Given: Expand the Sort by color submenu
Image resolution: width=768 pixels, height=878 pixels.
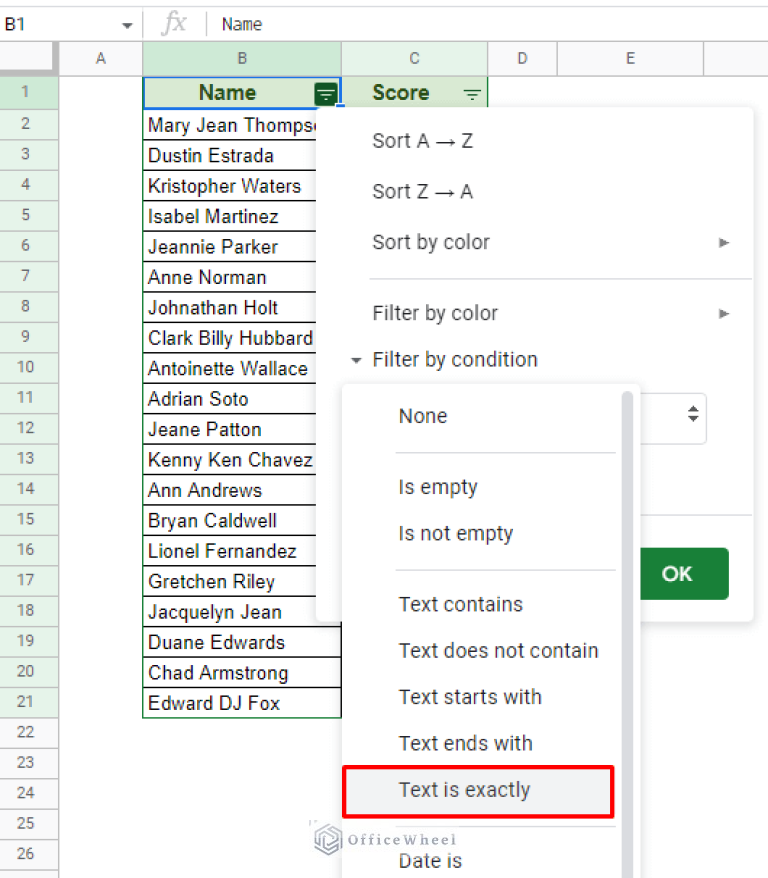Looking at the screenshot, I should 725,241.
